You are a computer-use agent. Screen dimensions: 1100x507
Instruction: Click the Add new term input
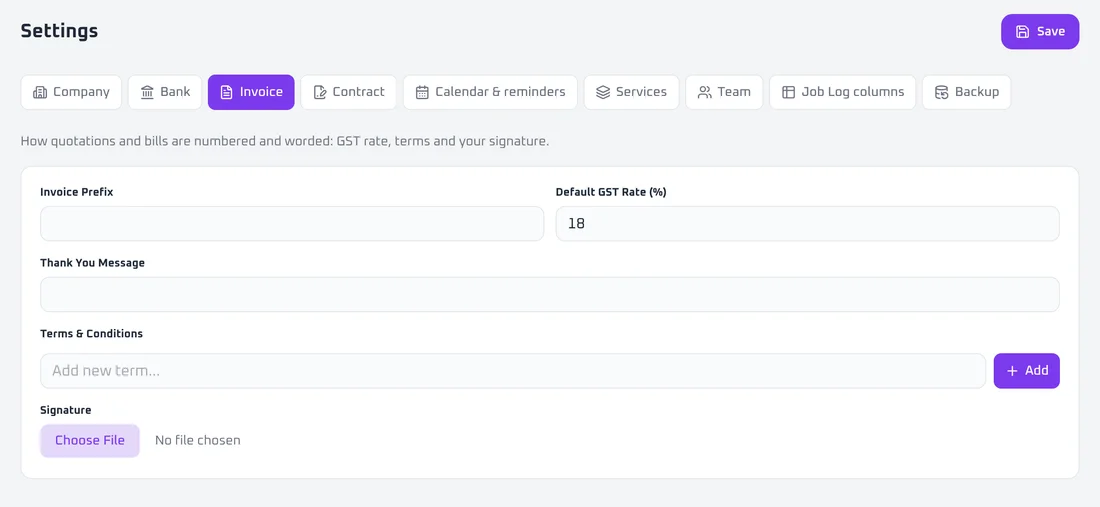pyautogui.click(x=513, y=371)
